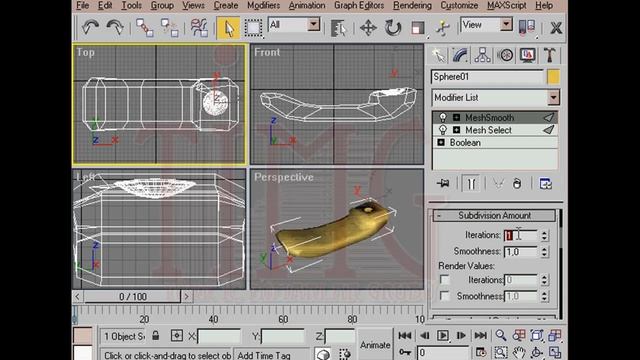Viewport: 640px width, 360px height.
Task: Step to the next frame
Action: coord(461,336)
